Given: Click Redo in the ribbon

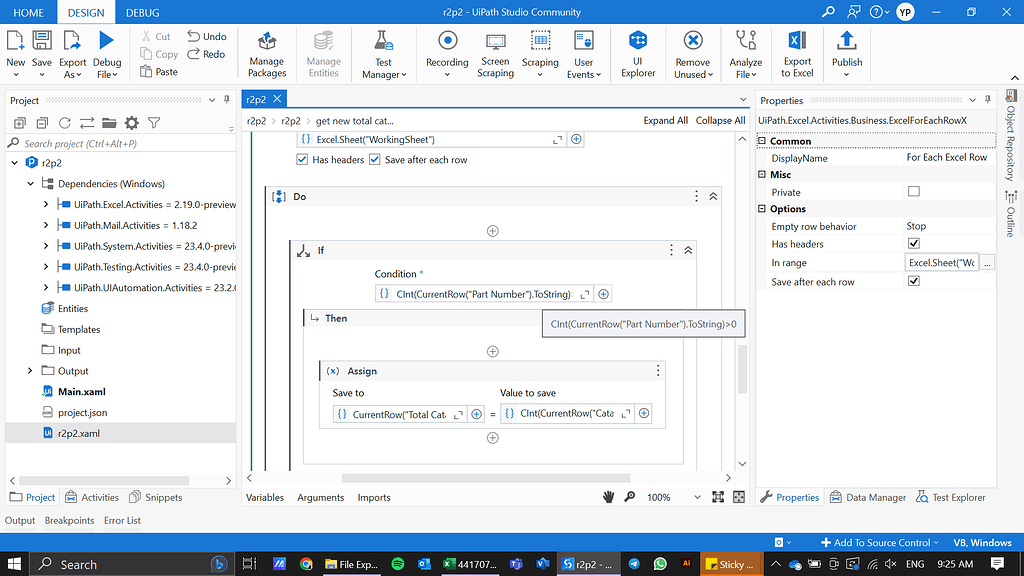Looking at the screenshot, I should [206, 54].
